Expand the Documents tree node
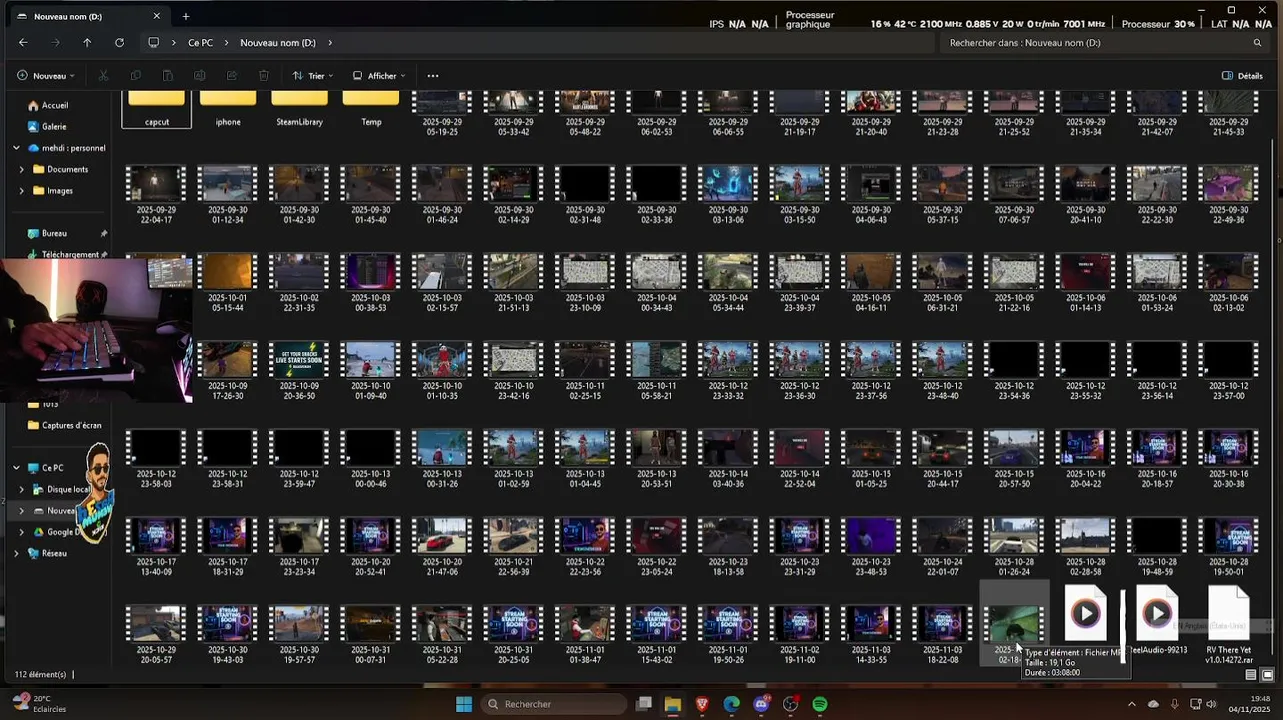 pos(22,169)
